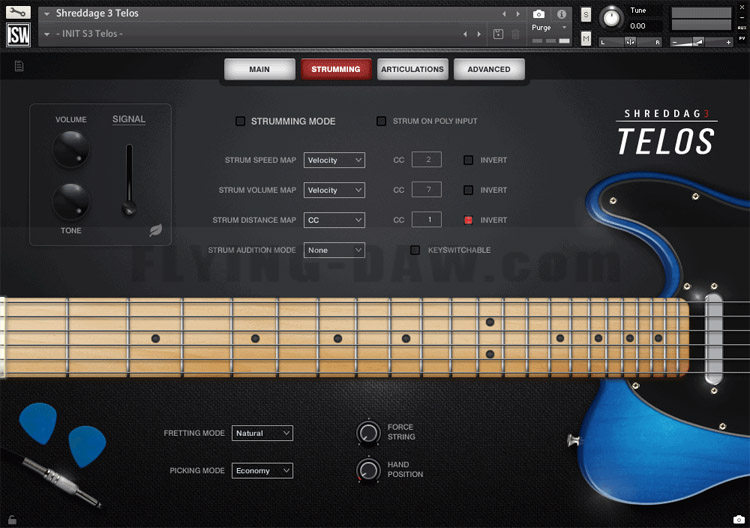The width and height of the screenshot is (750, 528).
Task: Click the Hand Position knob
Action: (x=368, y=470)
